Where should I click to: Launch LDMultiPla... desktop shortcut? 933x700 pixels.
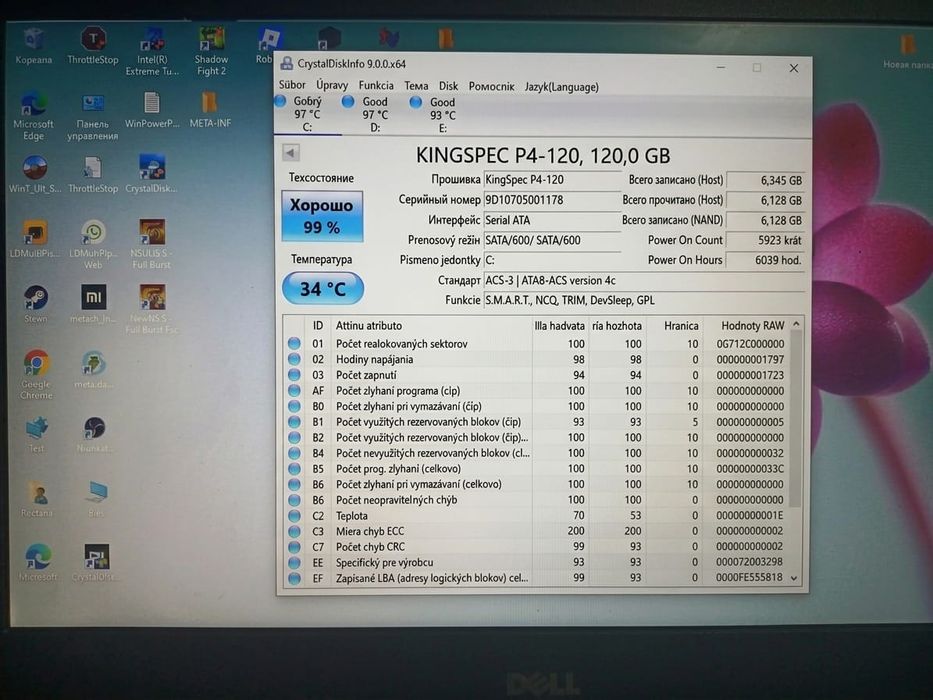pyautogui.click(x=35, y=239)
